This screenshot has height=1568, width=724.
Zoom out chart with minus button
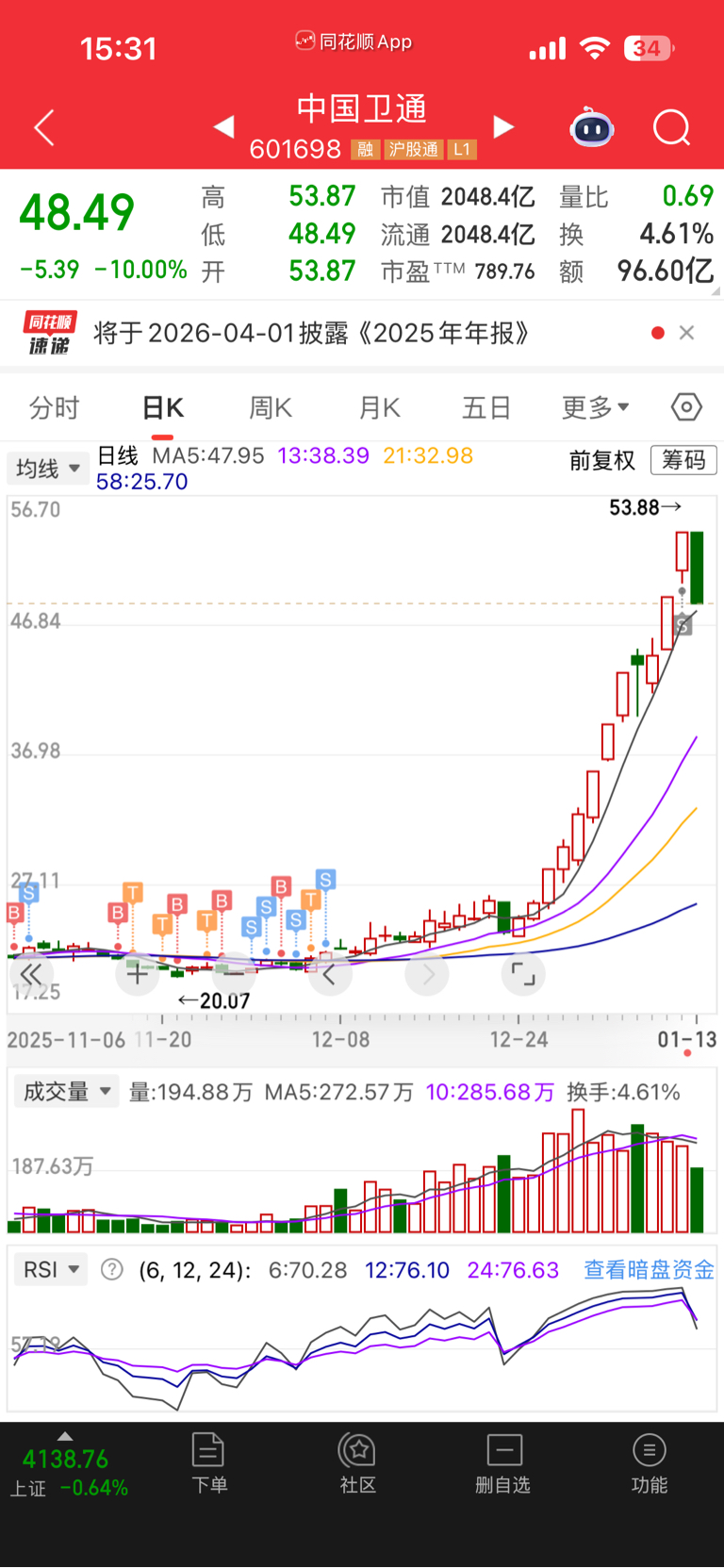234,974
